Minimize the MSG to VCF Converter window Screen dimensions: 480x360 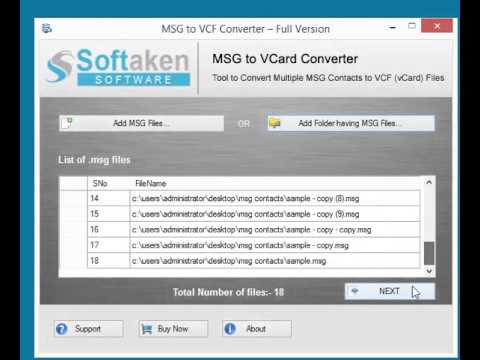pos(393,27)
